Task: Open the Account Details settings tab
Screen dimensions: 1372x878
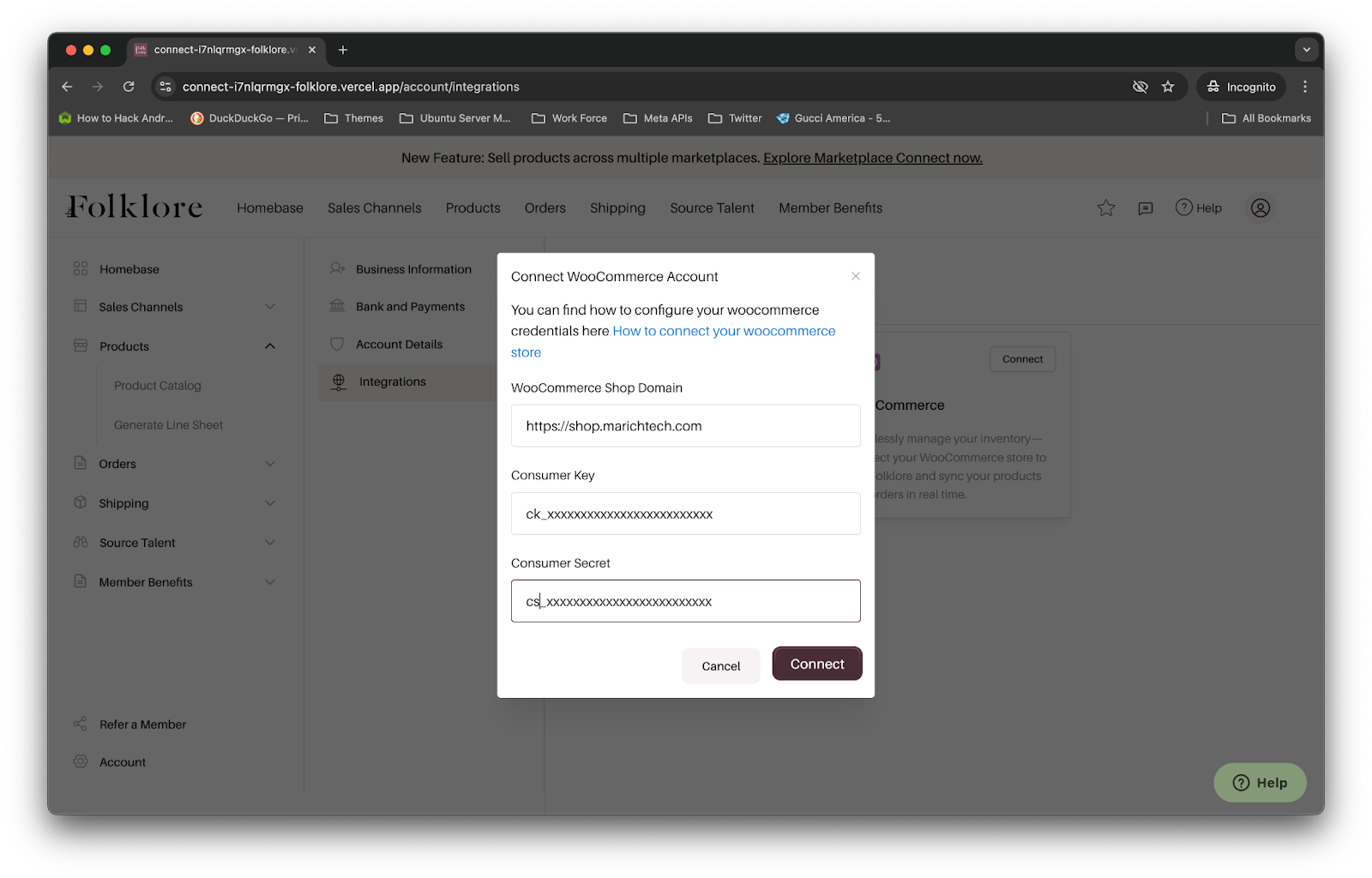Action: [387, 344]
